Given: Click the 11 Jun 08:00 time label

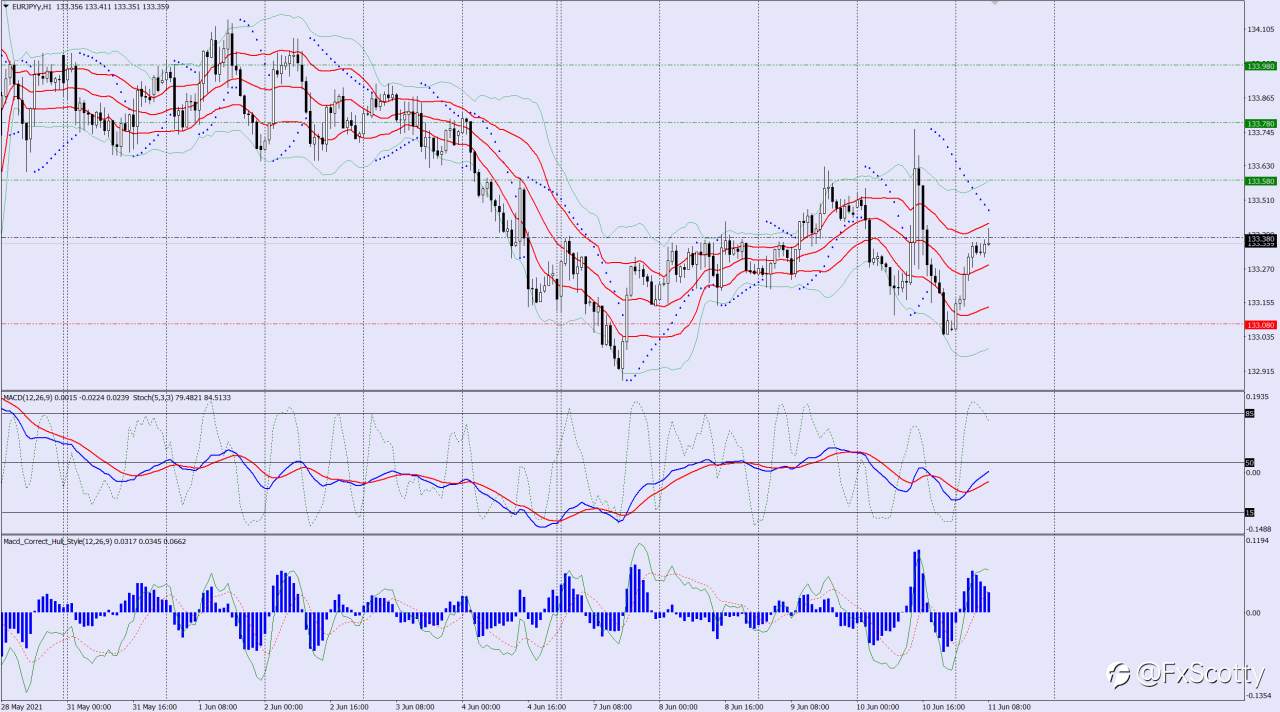Looking at the screenshot, I should pos(1009,706).
